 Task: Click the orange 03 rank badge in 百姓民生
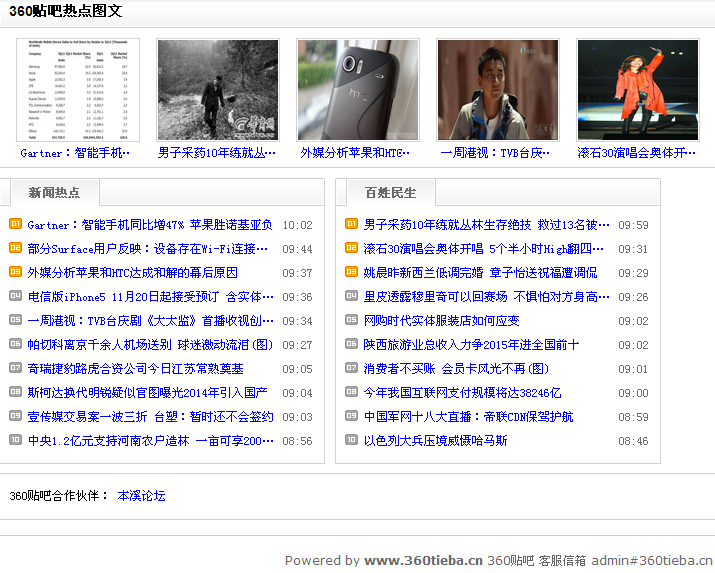[x=351, y=272]
